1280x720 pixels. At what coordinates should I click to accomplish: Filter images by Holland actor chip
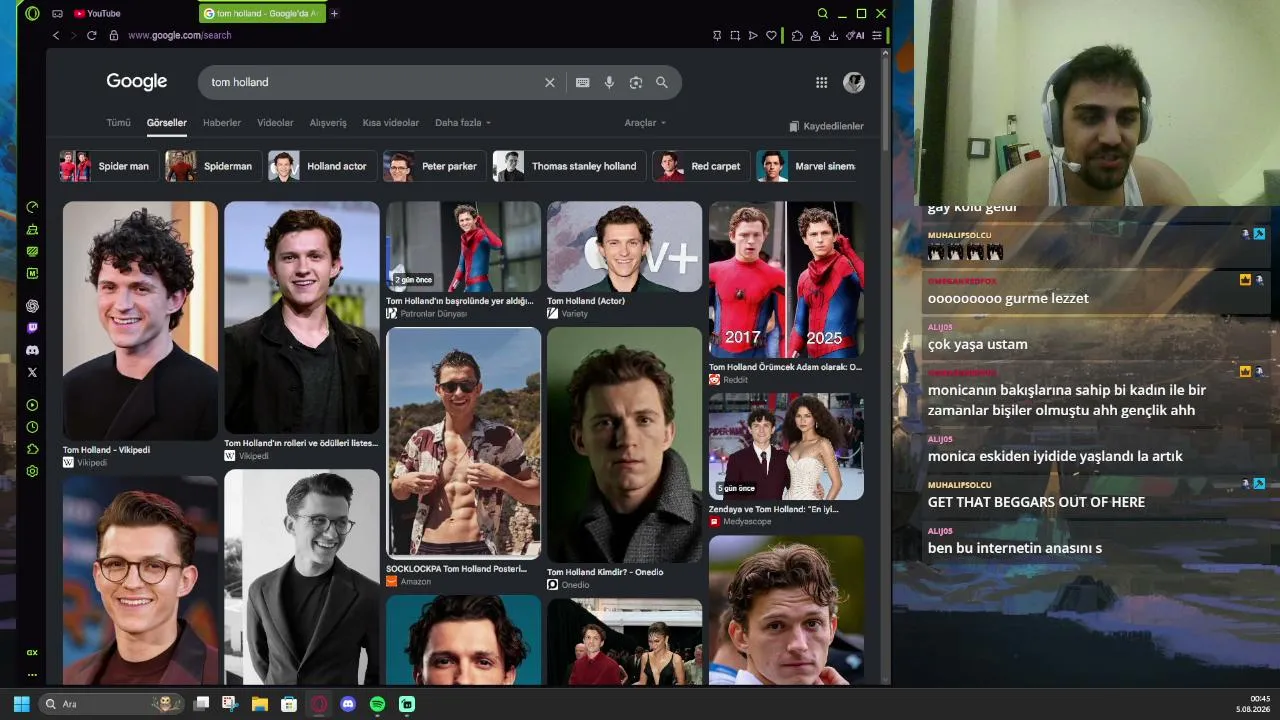click(x=321, y=166)
